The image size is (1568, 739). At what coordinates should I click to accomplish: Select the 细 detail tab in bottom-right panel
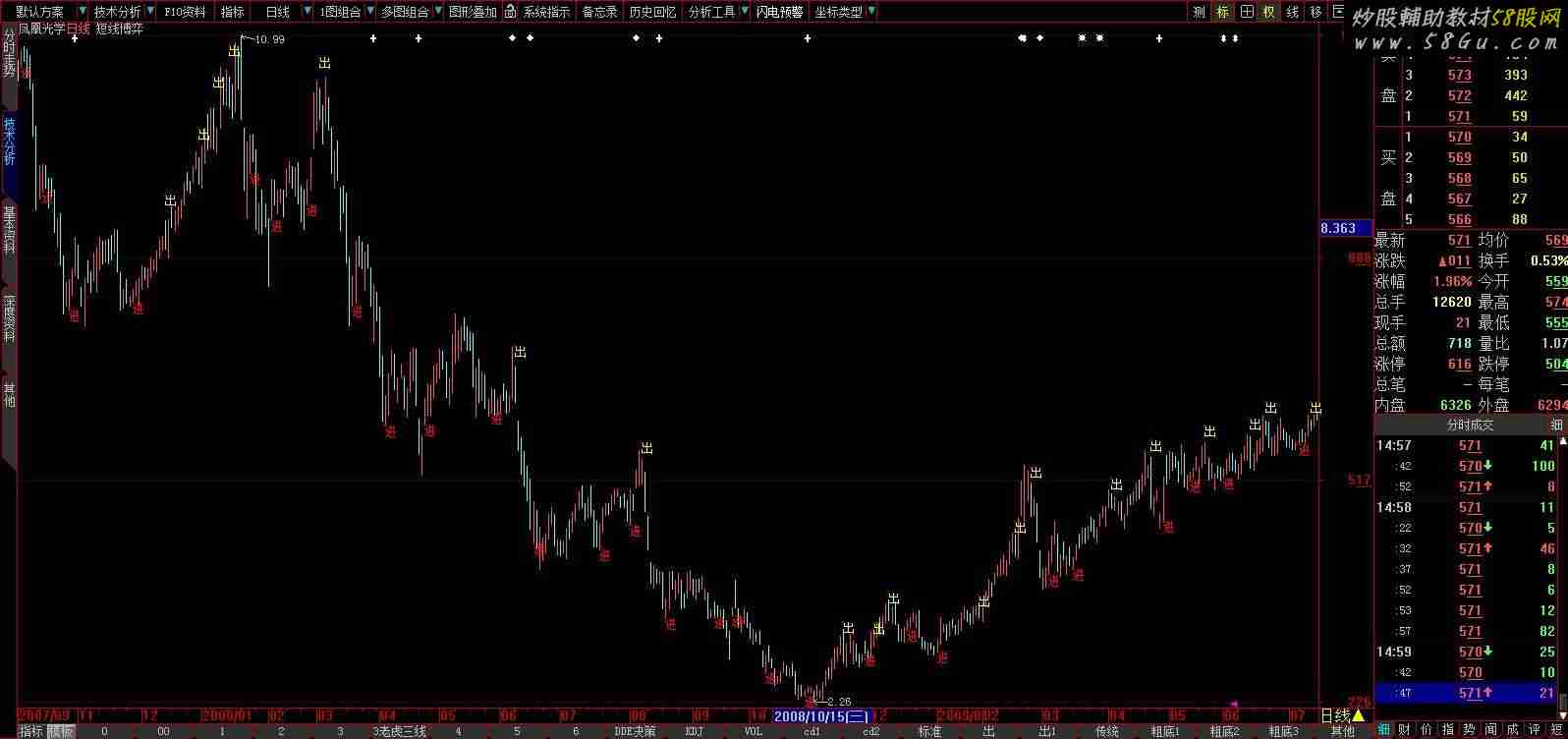1384,729
